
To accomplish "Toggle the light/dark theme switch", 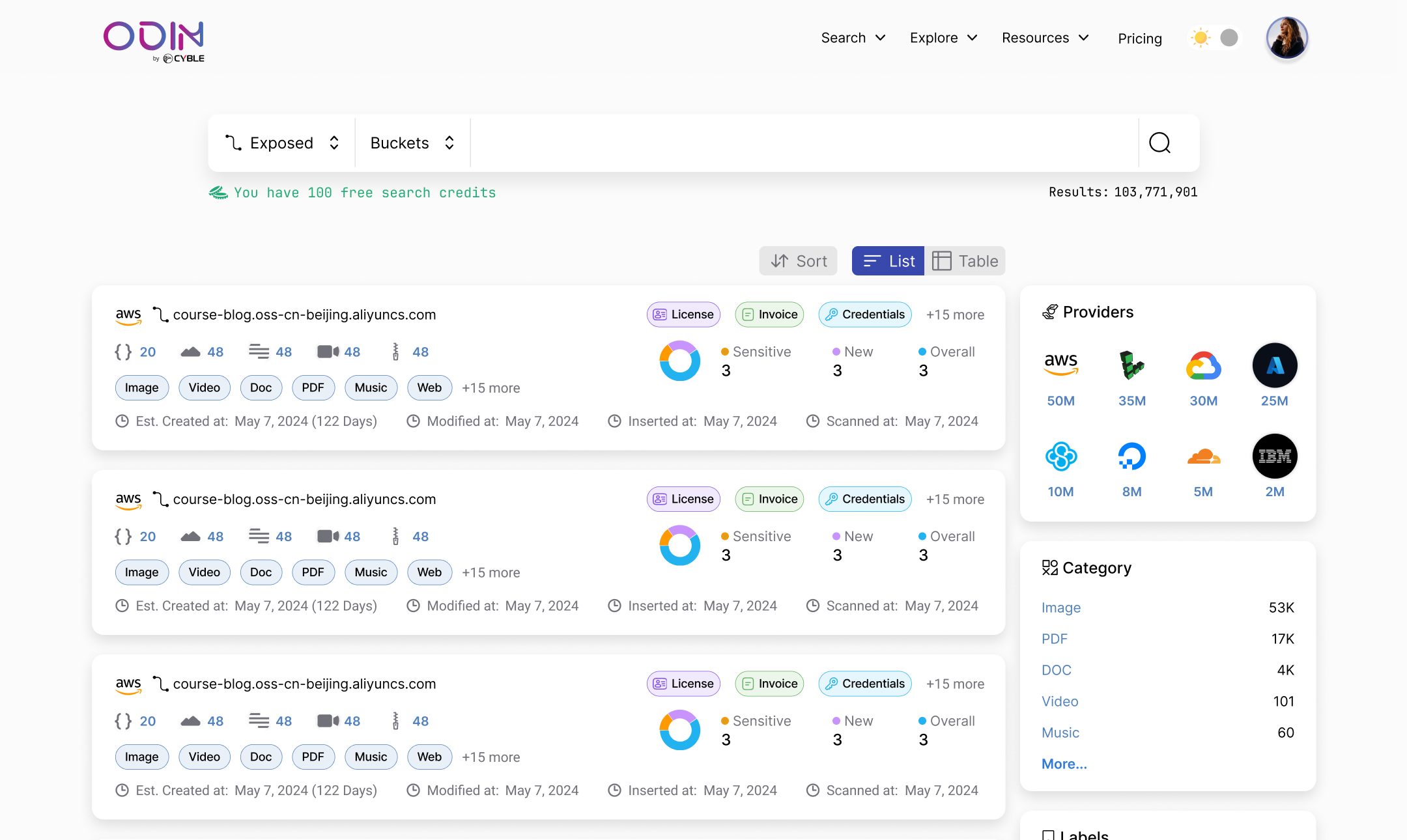I will point(1215,38).
